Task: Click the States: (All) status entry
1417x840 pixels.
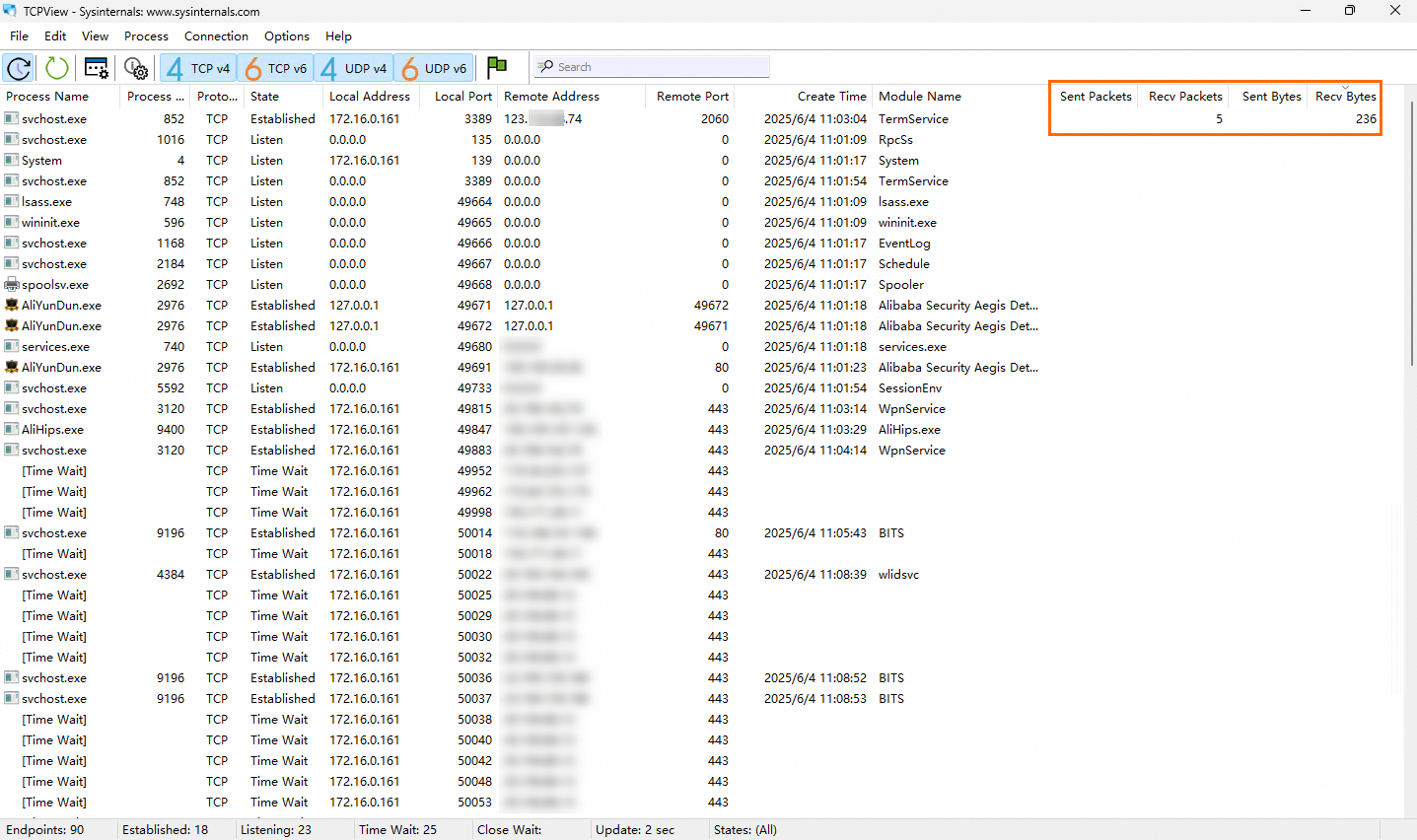Action: click(744, 830)
